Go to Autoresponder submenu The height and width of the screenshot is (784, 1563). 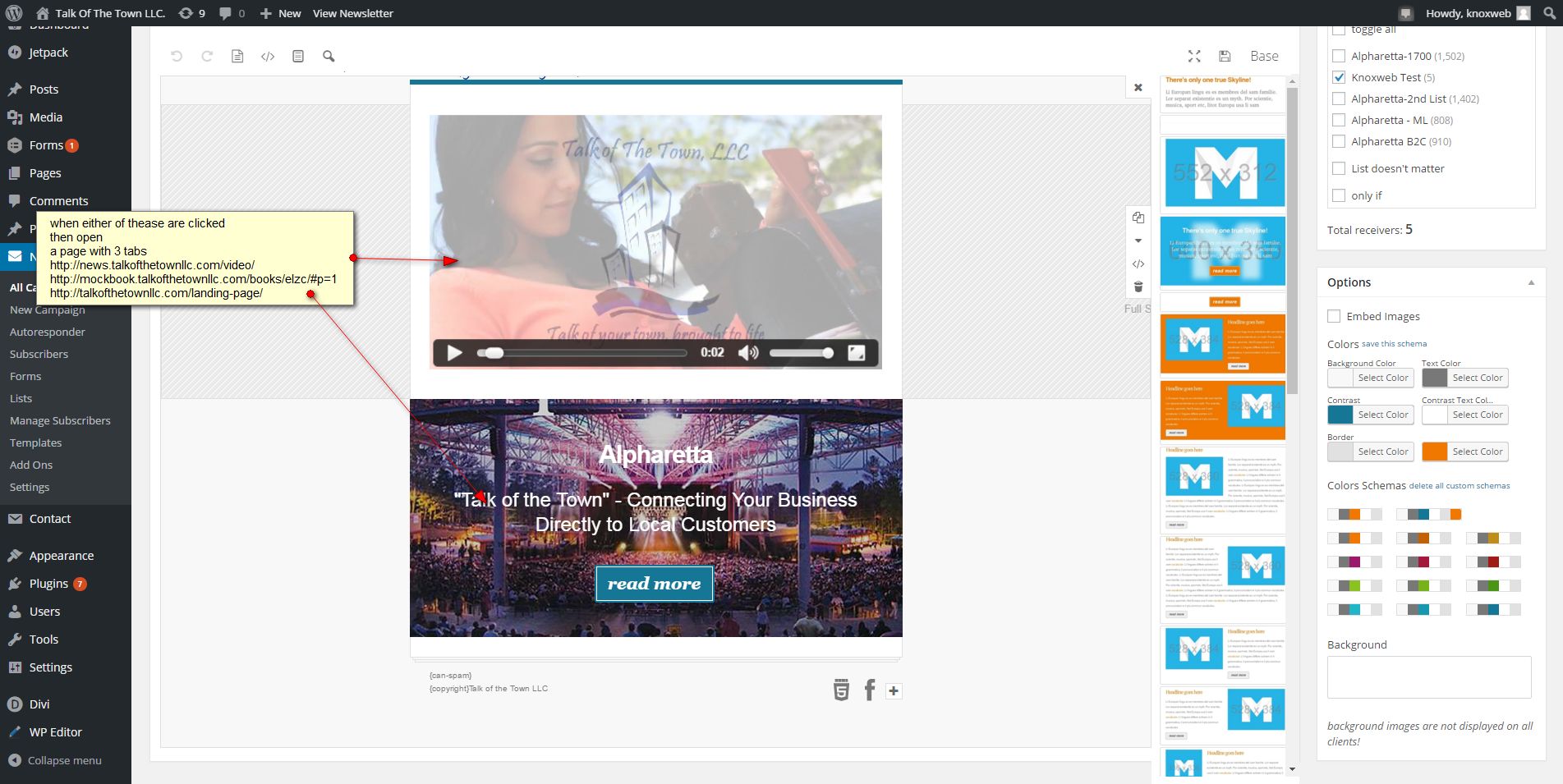pos(48,332)
